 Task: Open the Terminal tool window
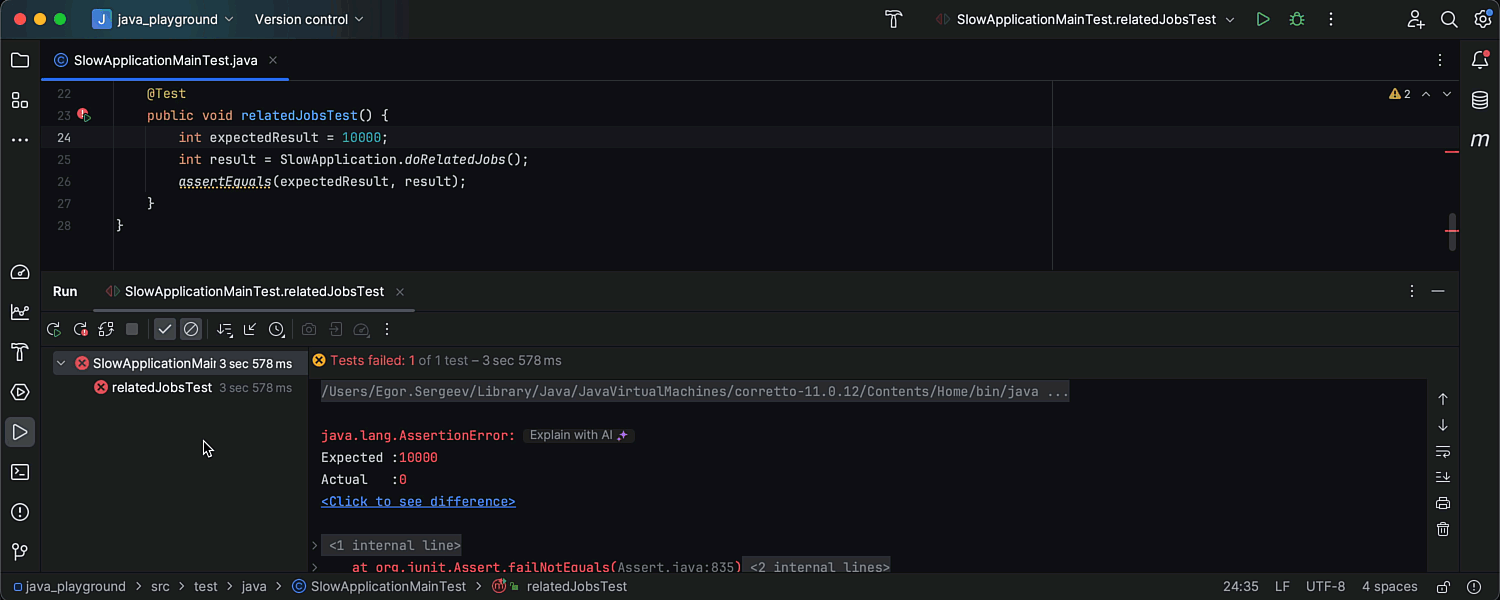pos(20,472)
